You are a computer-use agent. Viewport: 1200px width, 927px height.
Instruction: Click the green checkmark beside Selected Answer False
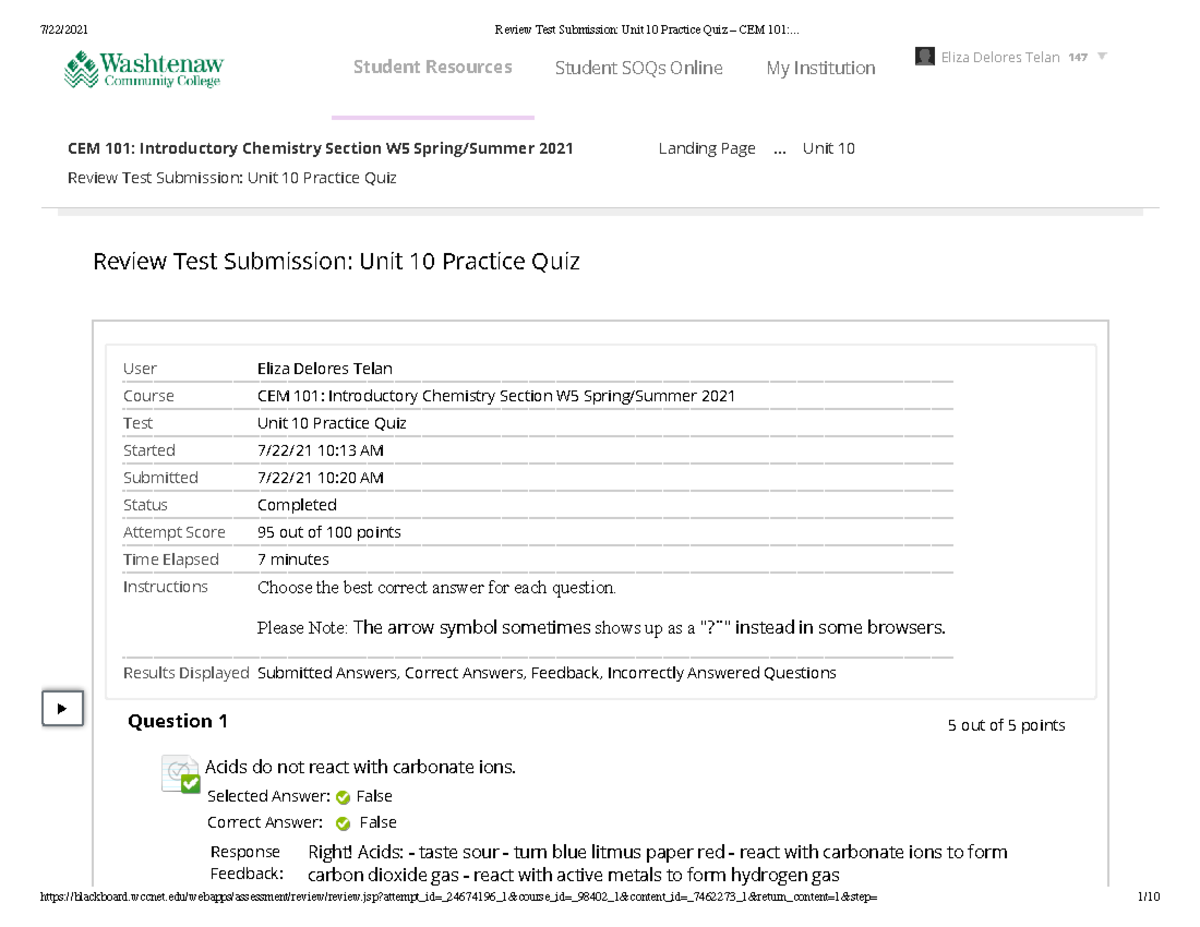point(340,796)
